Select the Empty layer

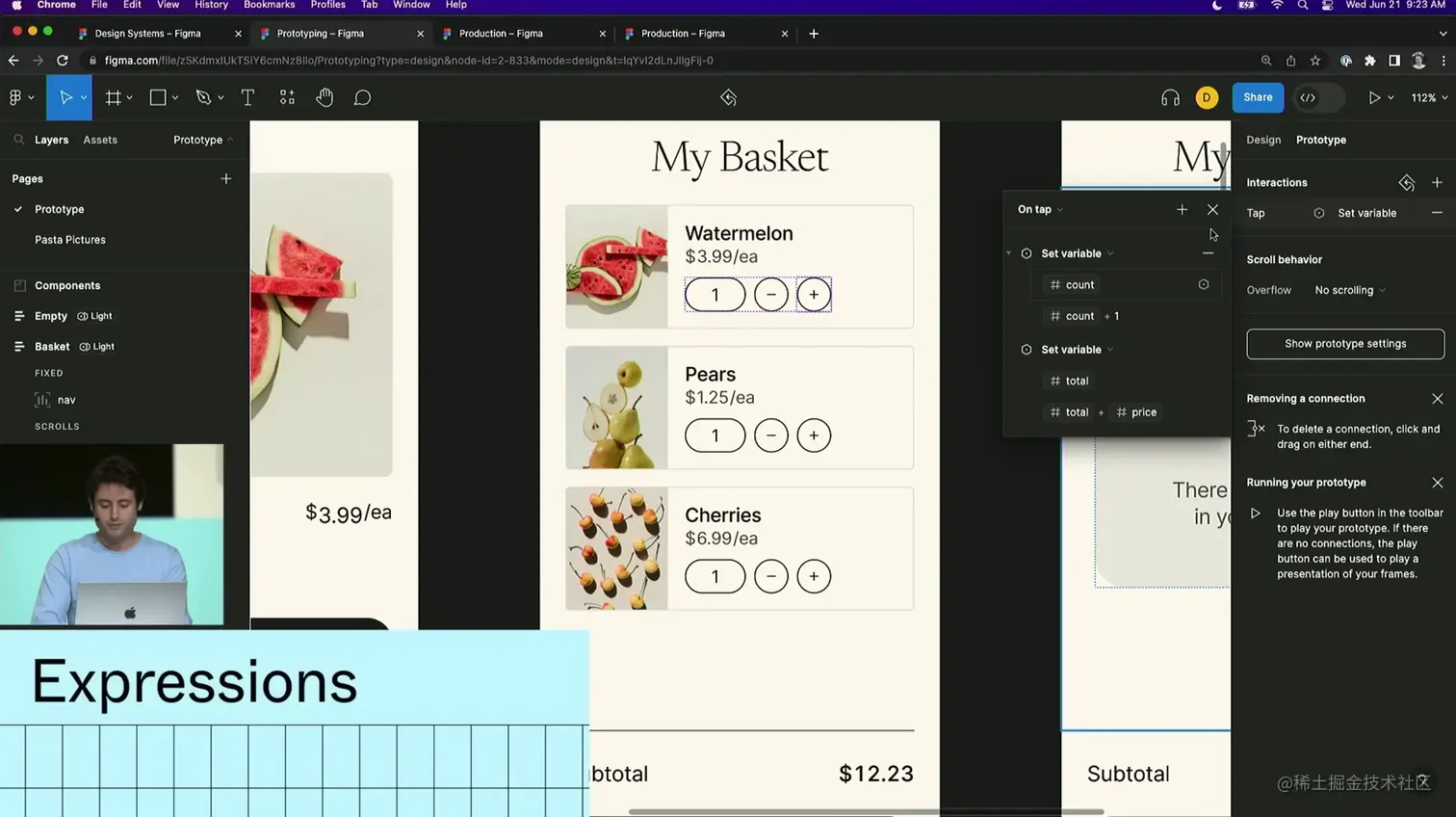click(51, 316)
